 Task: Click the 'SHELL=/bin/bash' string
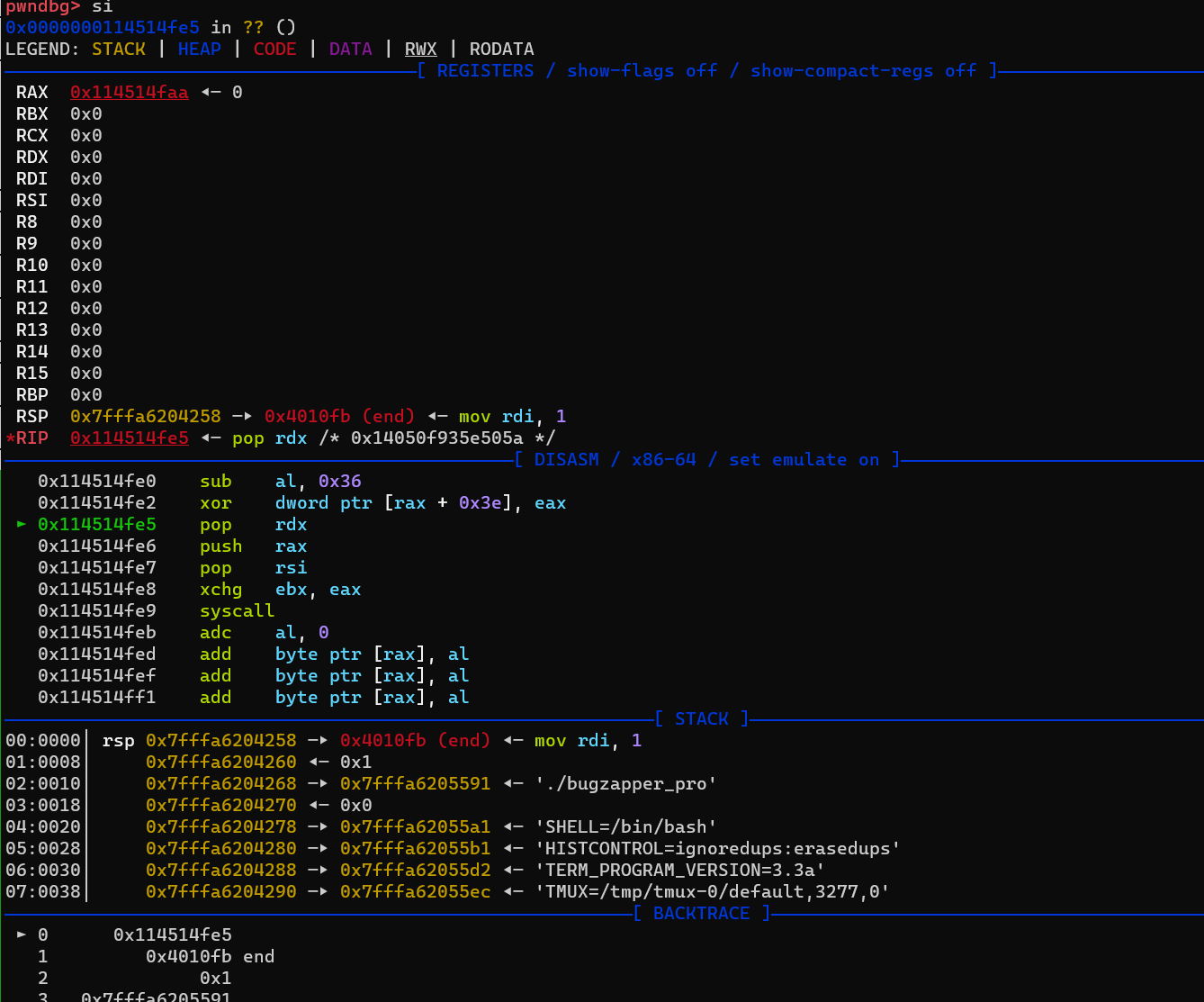coord(626,827)
